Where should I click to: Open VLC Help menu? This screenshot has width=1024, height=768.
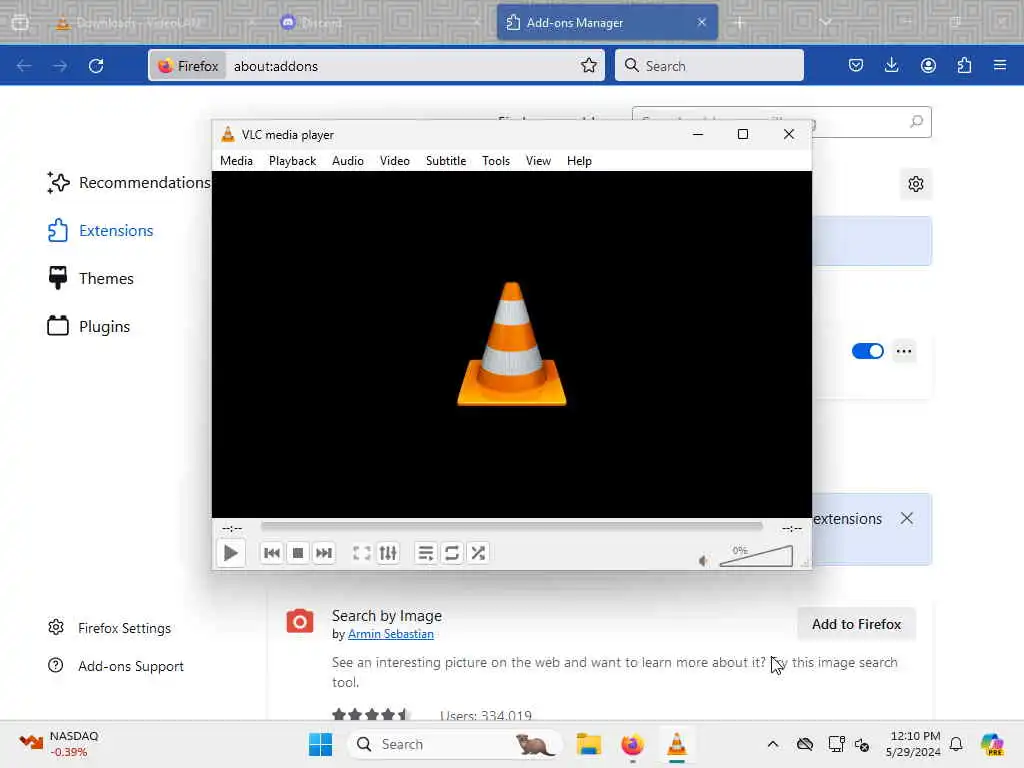579,161
